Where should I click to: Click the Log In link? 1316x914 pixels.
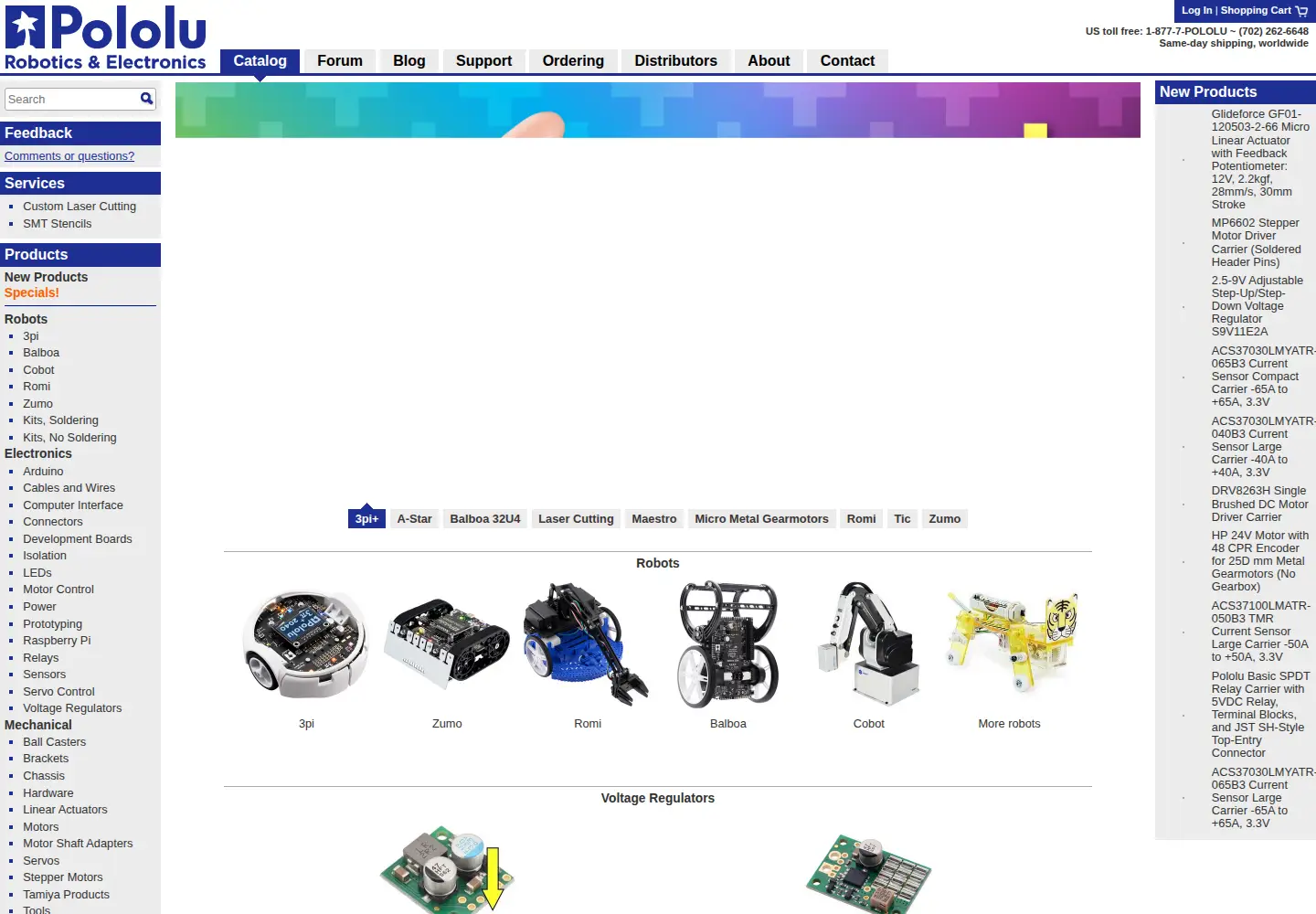1196,11
